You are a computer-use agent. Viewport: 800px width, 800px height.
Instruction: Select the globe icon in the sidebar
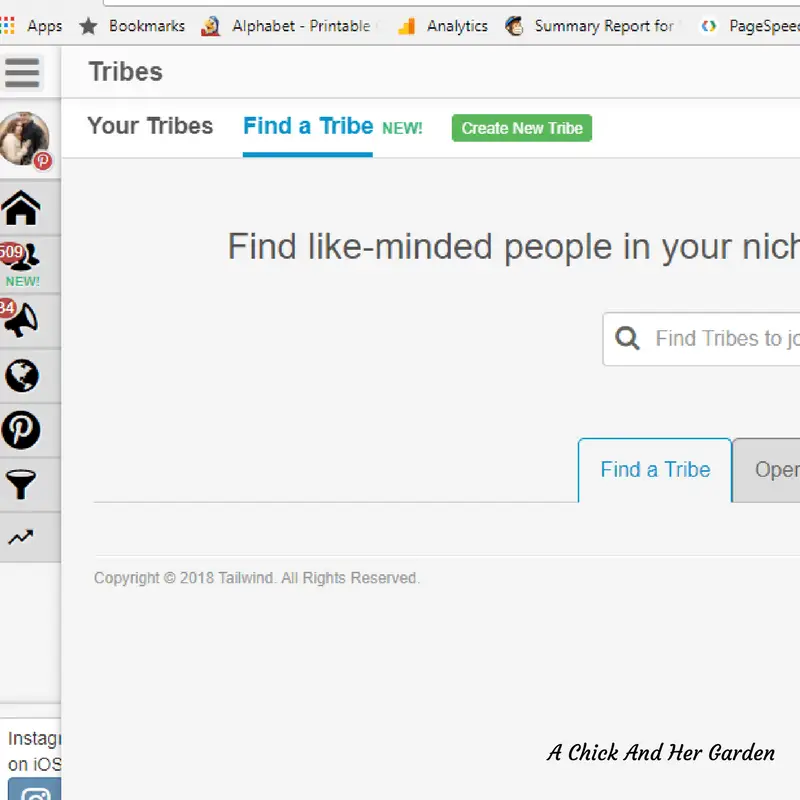(21, 376)
